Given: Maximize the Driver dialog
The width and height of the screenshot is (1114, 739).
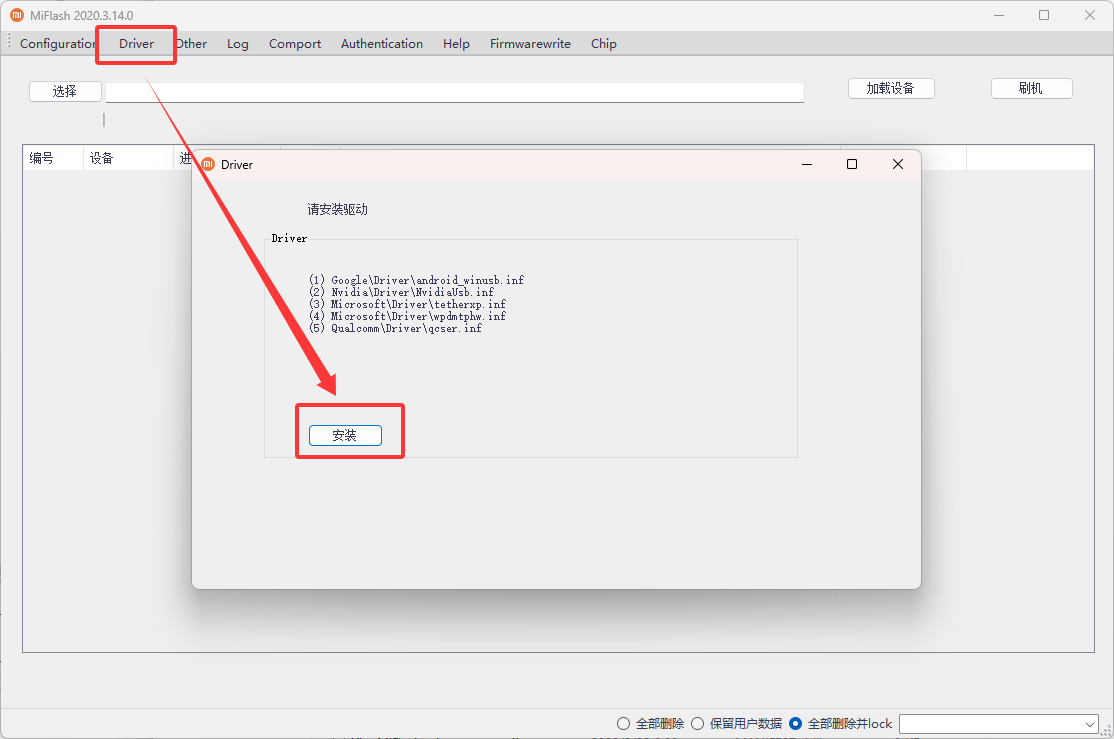Looking at the screenshot, I should [x=852, y=164].
